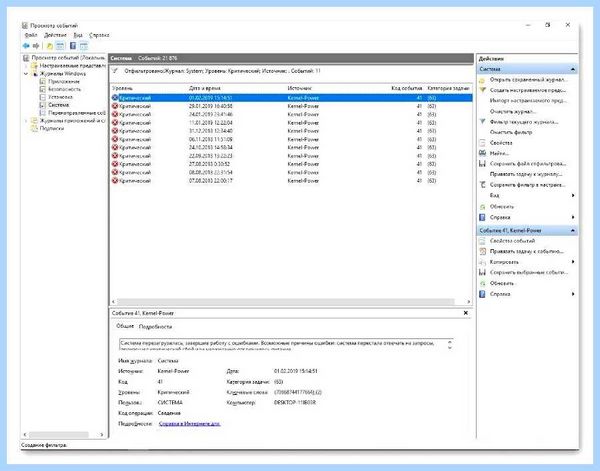
Task: Click the Свойства событий icon
Action: [x=482, y=241]
